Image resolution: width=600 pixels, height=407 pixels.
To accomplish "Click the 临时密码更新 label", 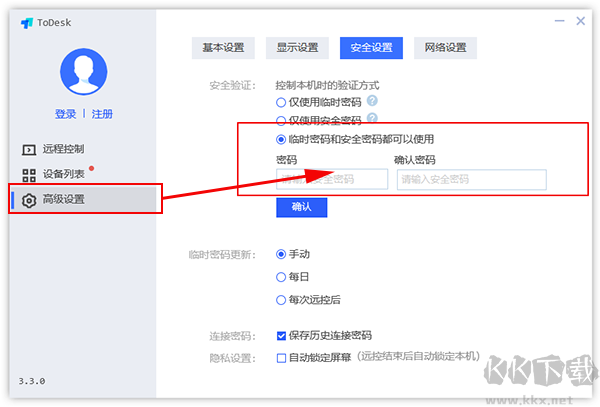I will pos(222,255).
